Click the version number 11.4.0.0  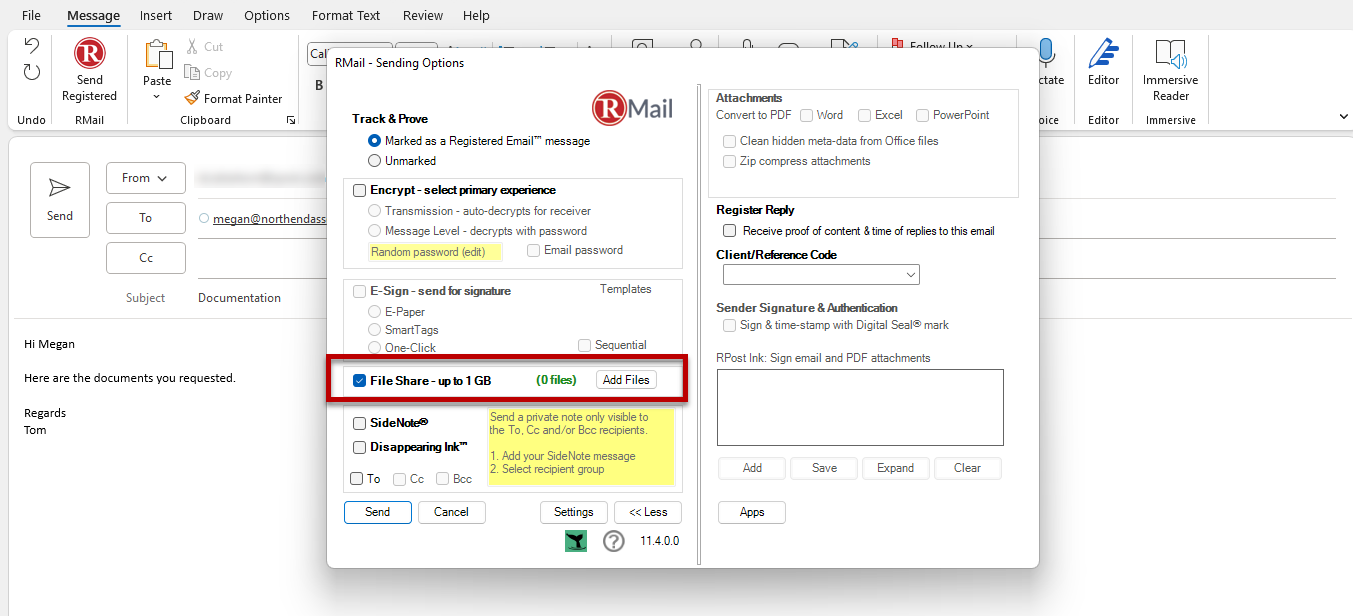[660, 541]
